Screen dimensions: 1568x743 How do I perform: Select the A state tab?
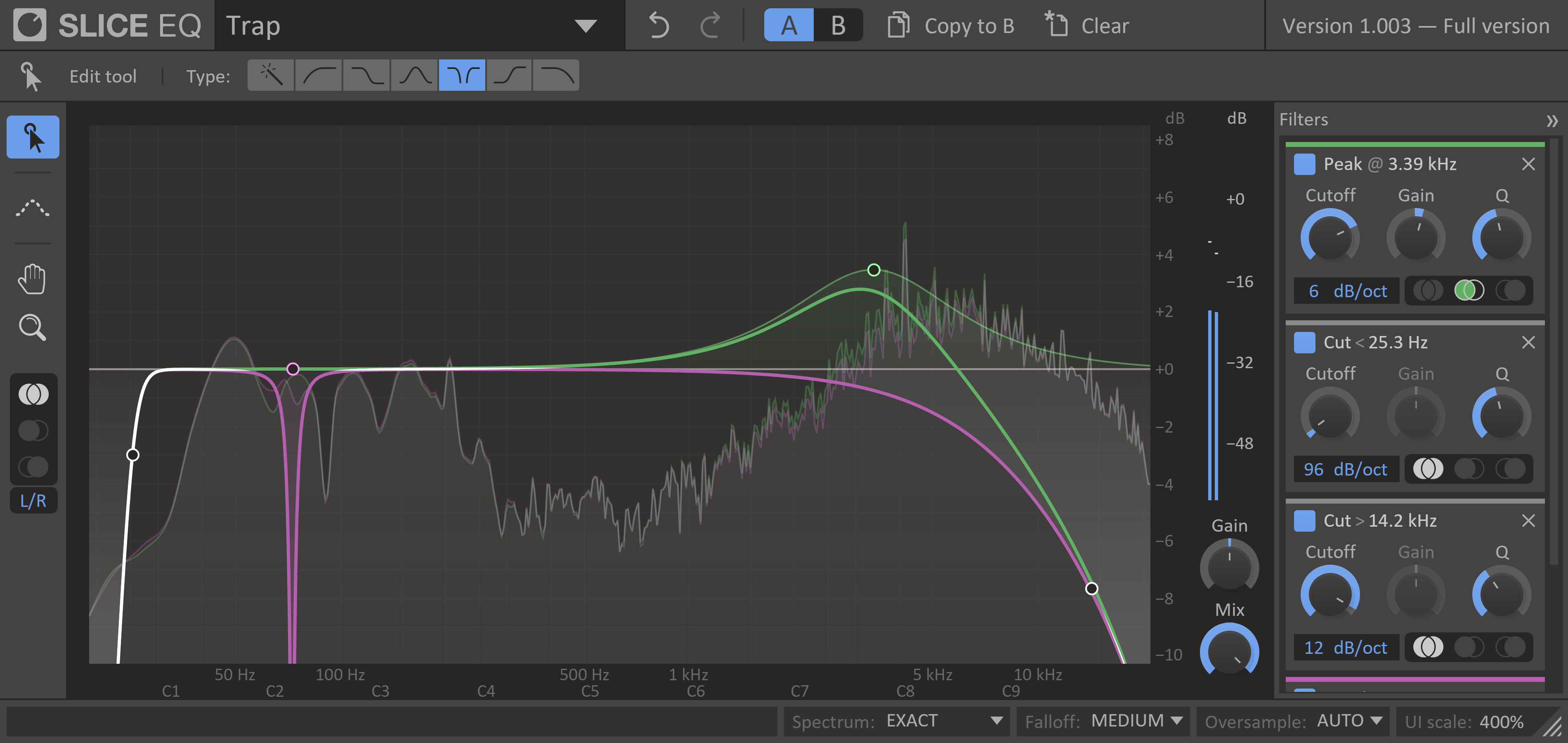point(789,26)
